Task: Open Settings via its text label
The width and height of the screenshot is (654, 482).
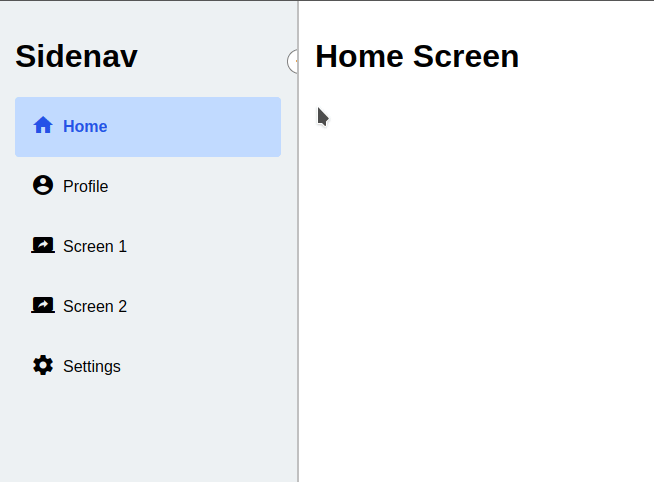Action: coord(92,367)
